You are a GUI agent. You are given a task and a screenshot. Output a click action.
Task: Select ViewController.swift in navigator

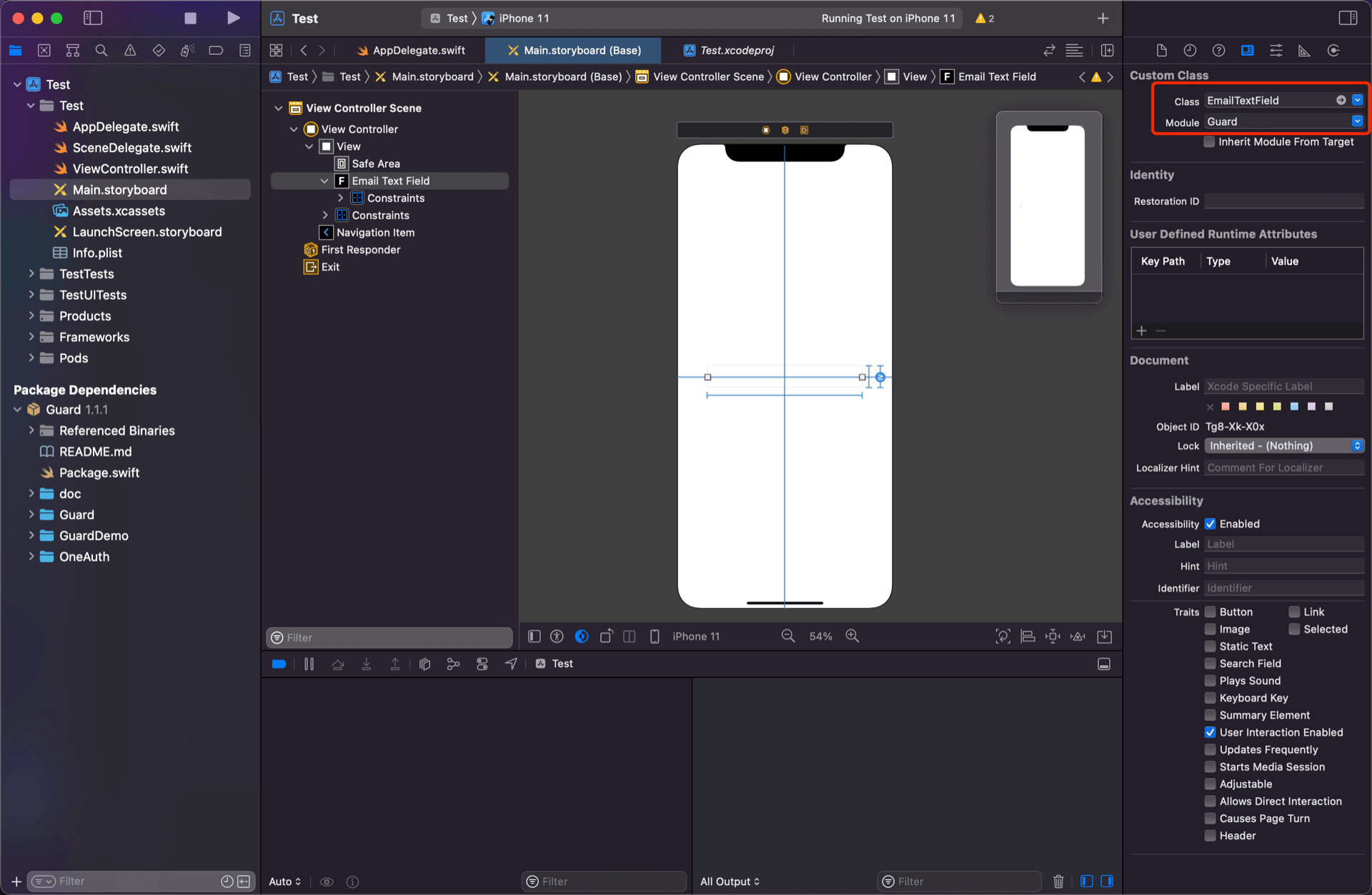tap(130, 169)
